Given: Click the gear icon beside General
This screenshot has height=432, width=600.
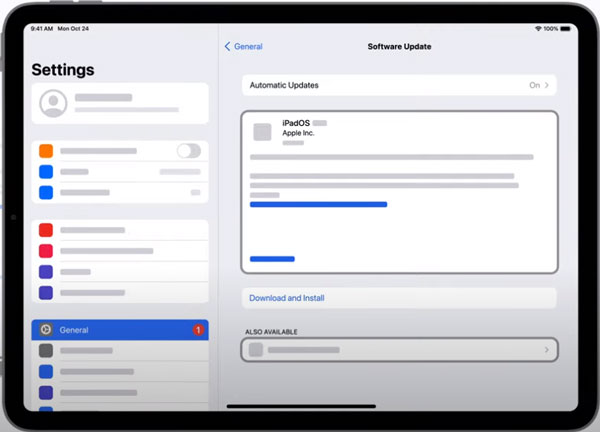Looking at the screenshot, I should (46, 329).
